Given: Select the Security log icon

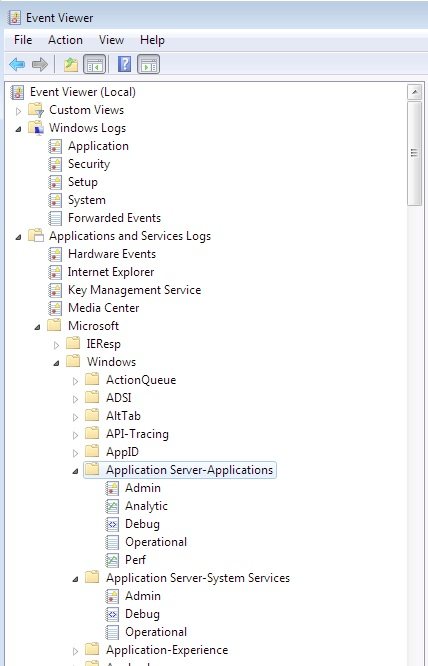Looking at the screenshot, I should click(x=55, y=164).
